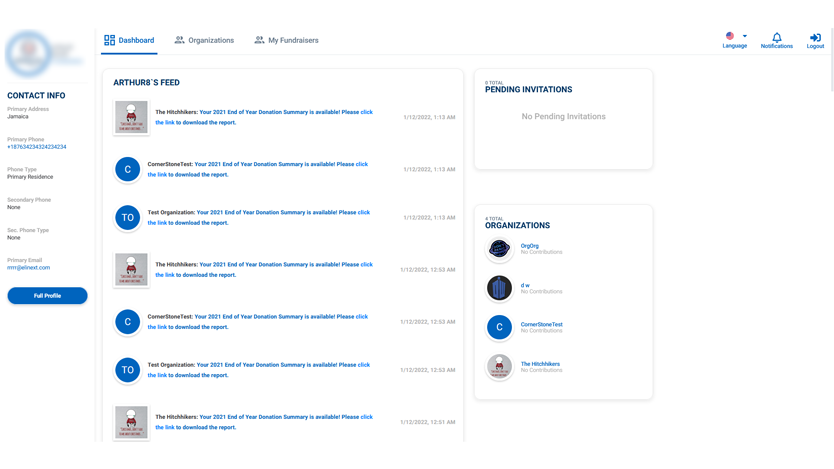Click the primary email address link
Image resolution: width=834 pixels, height=469 pixels.
coord(28,268)
